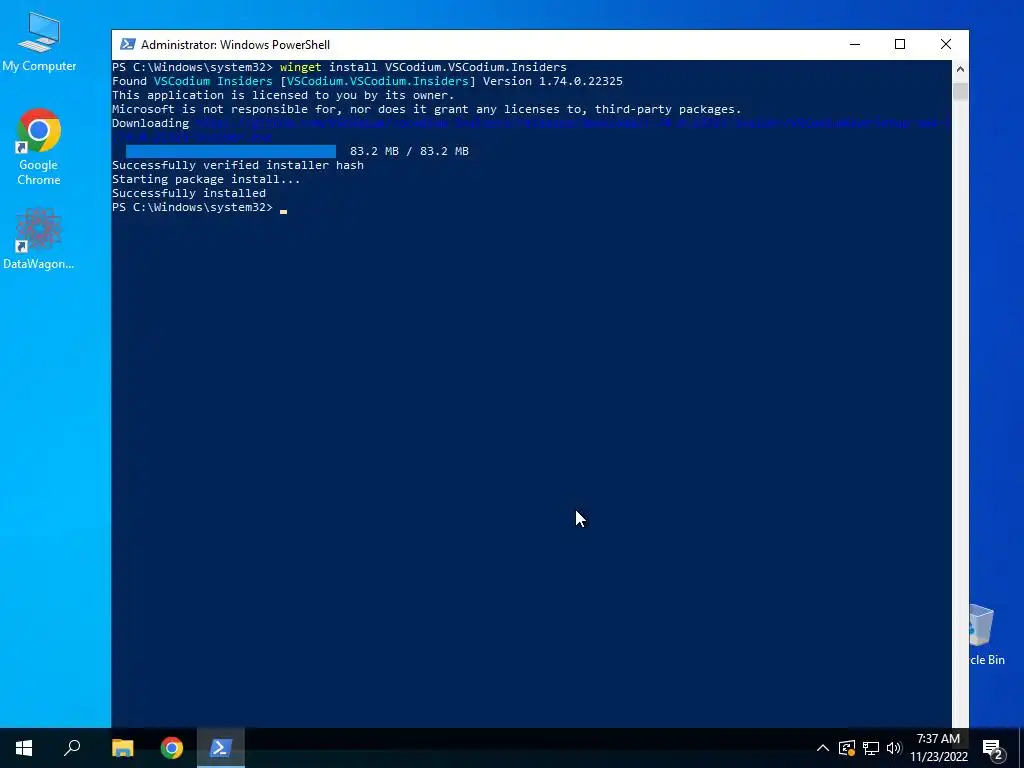
Task: Click the 'winget' command text
Action: [x=300, y=67]
